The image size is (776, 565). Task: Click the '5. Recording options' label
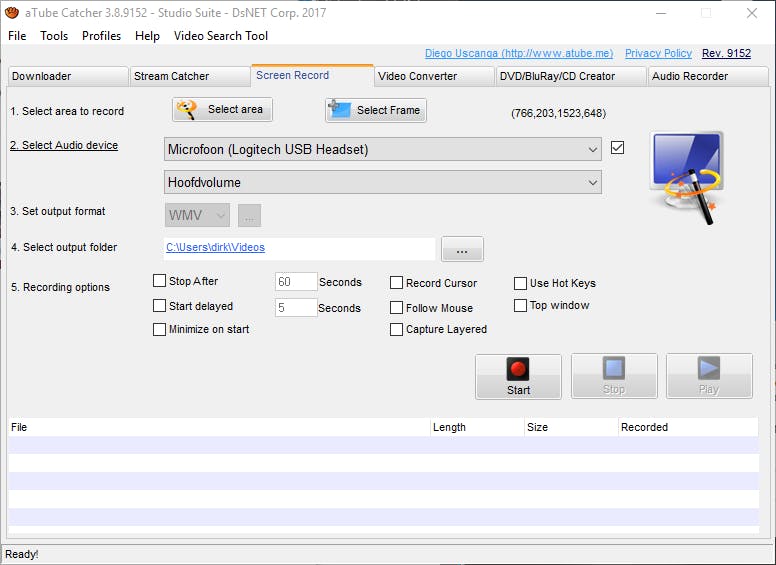pos(60,287)
